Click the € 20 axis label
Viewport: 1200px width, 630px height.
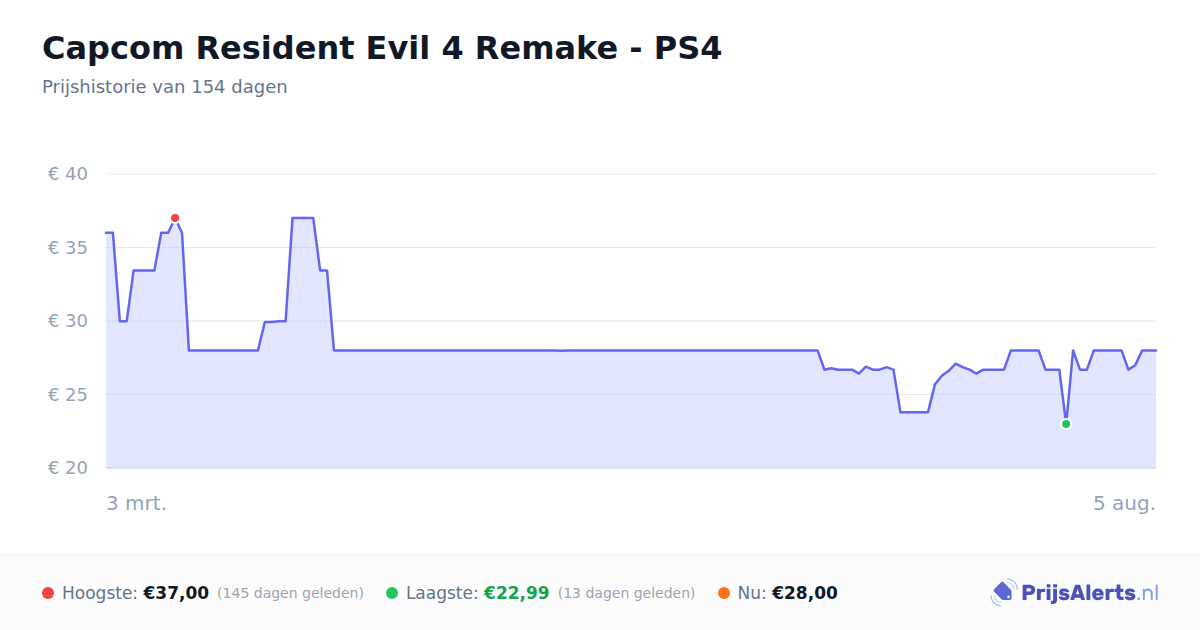click(x=68, y=468)
